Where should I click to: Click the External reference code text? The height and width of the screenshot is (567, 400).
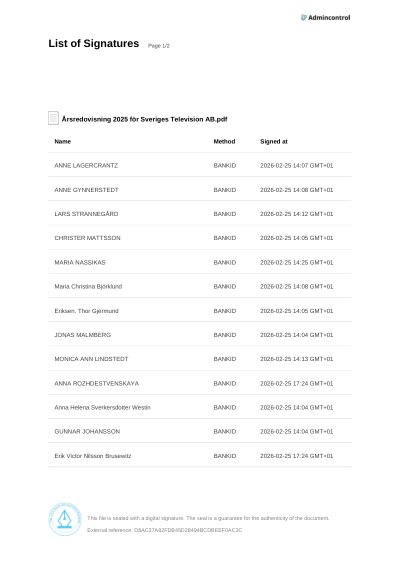165,530
